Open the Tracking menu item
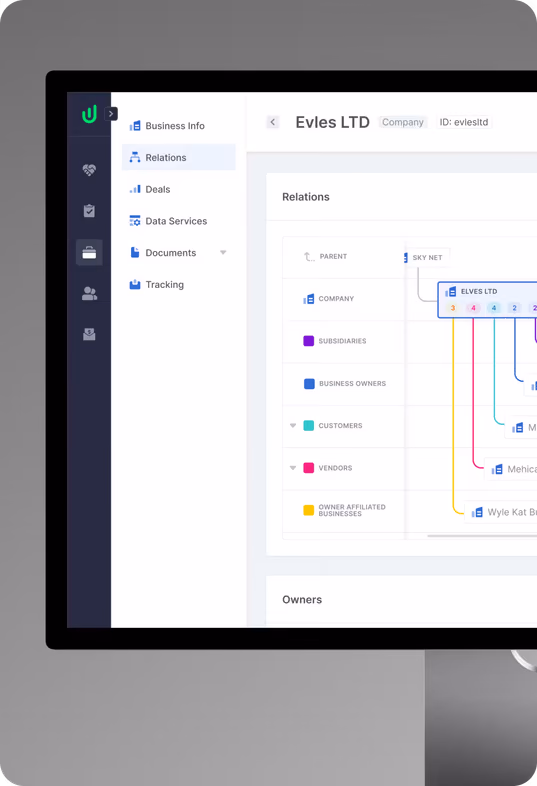Screen dimensions: 537x786 point(178,285)
